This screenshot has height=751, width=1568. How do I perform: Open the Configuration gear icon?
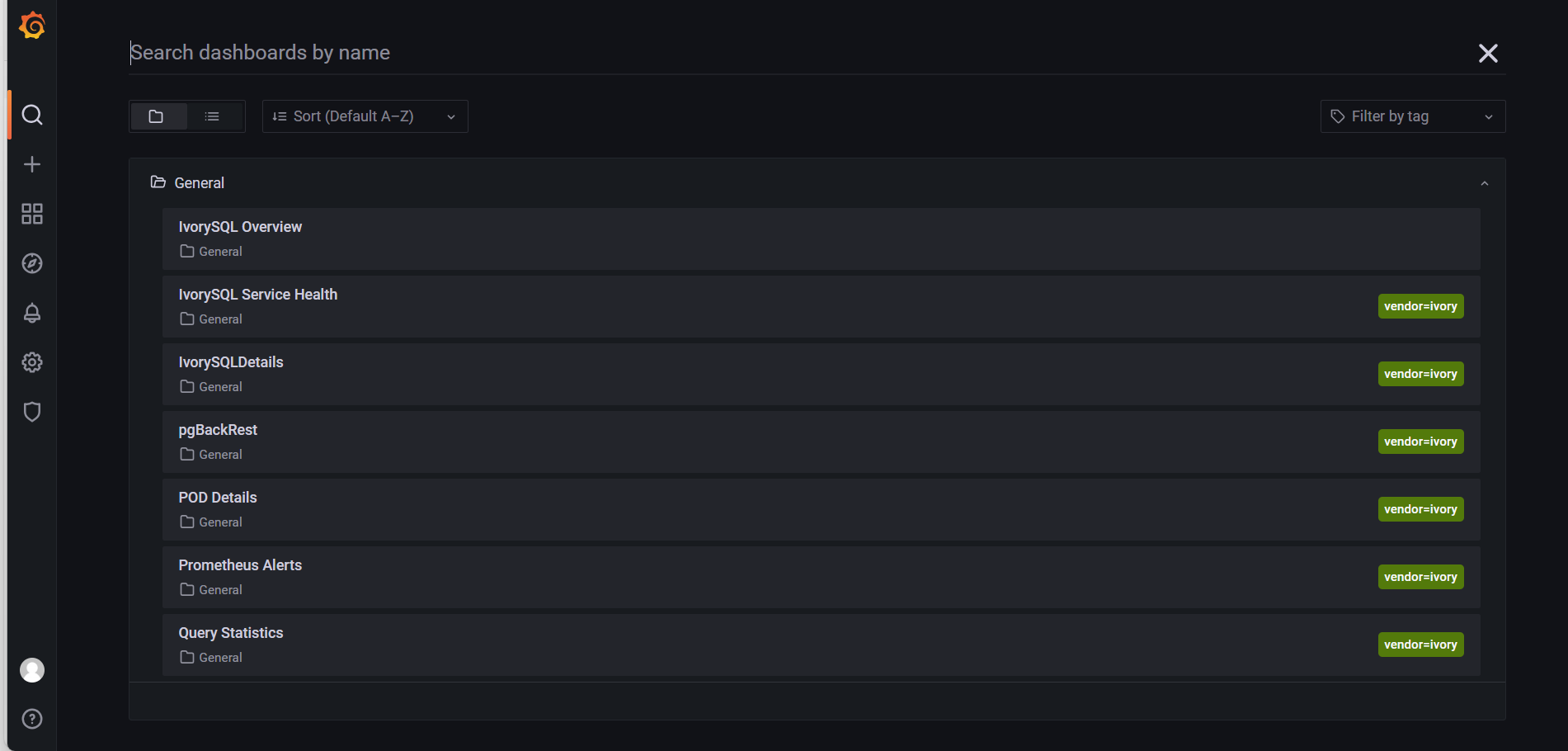pos(32,362)
